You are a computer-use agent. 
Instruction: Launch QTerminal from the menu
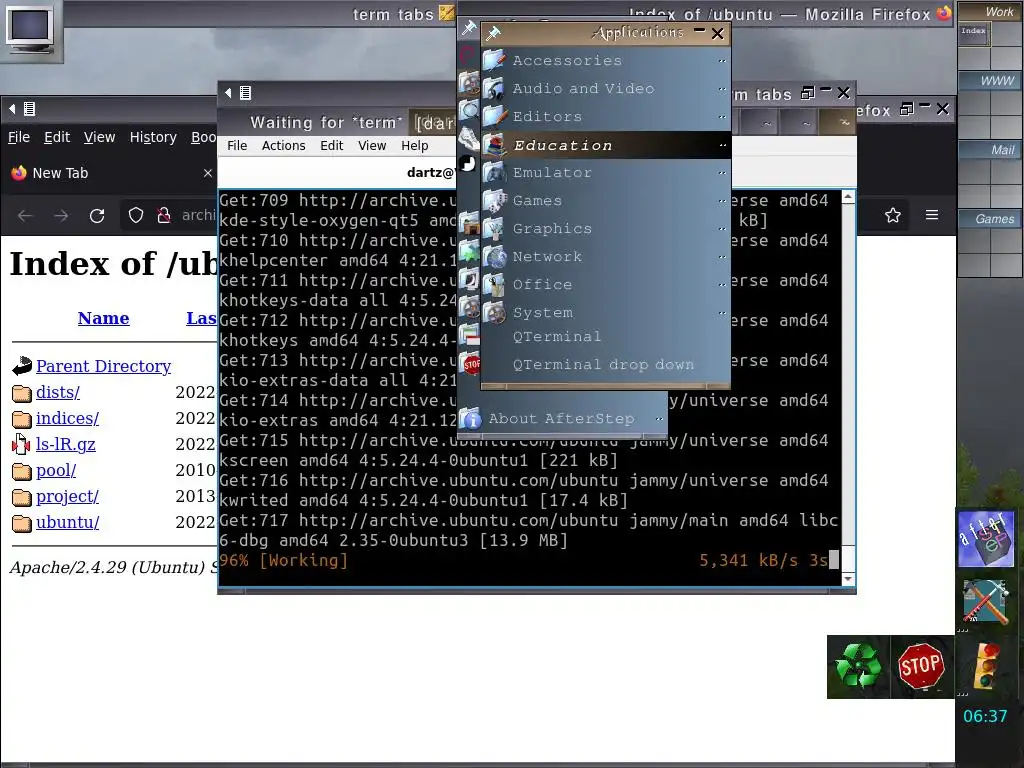[605, 337]
